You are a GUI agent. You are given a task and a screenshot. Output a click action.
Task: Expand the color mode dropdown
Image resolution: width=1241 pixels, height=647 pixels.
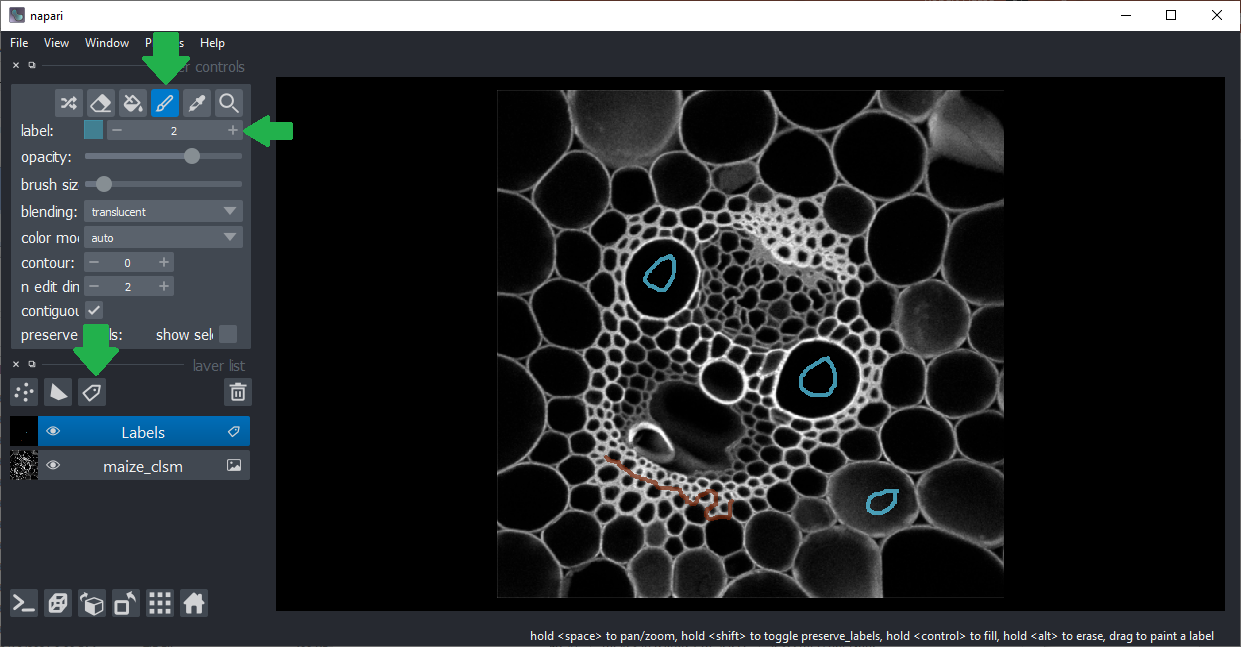click(164, 238)
